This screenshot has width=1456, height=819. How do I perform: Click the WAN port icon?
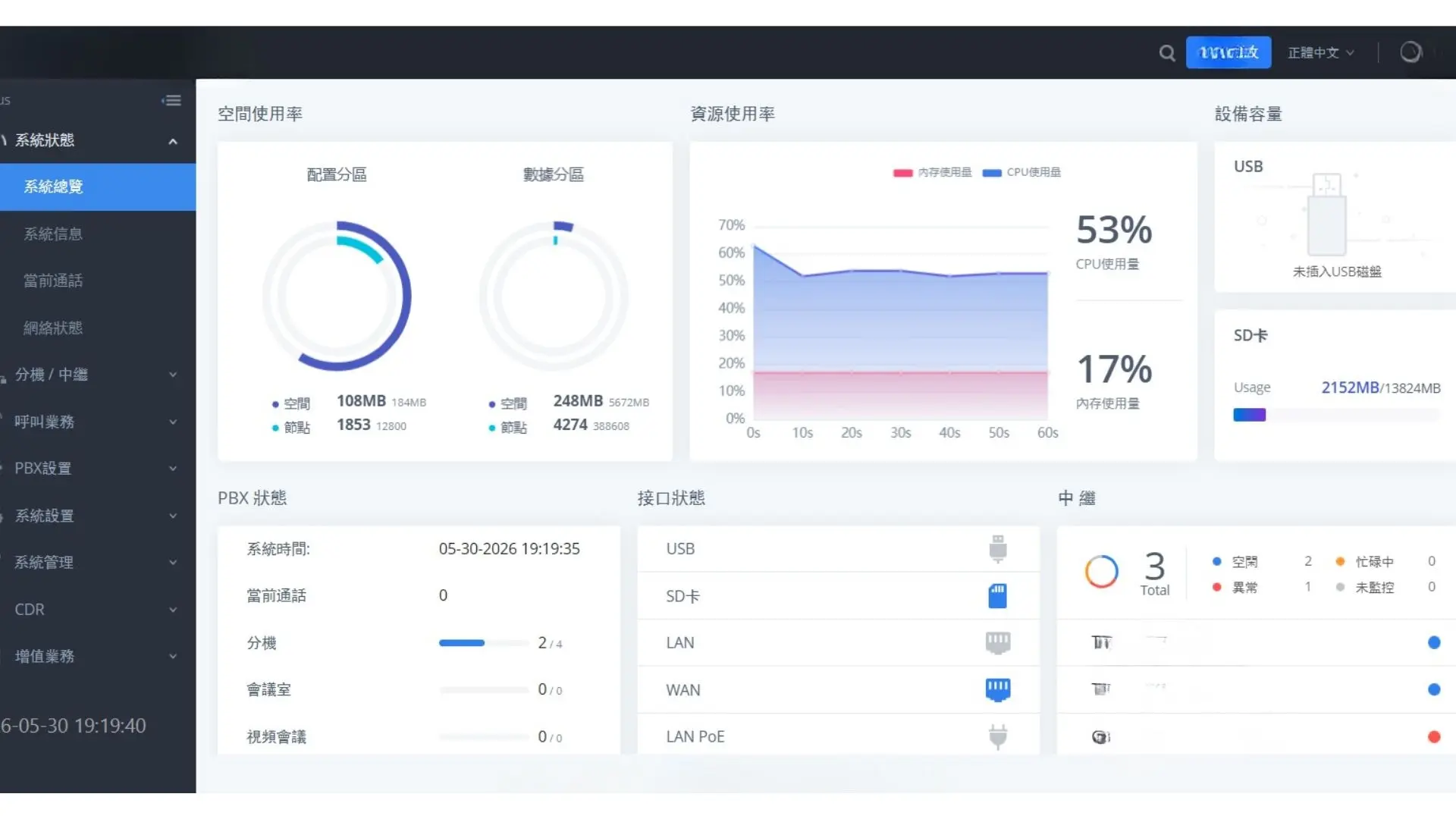(x=997, y=690)
